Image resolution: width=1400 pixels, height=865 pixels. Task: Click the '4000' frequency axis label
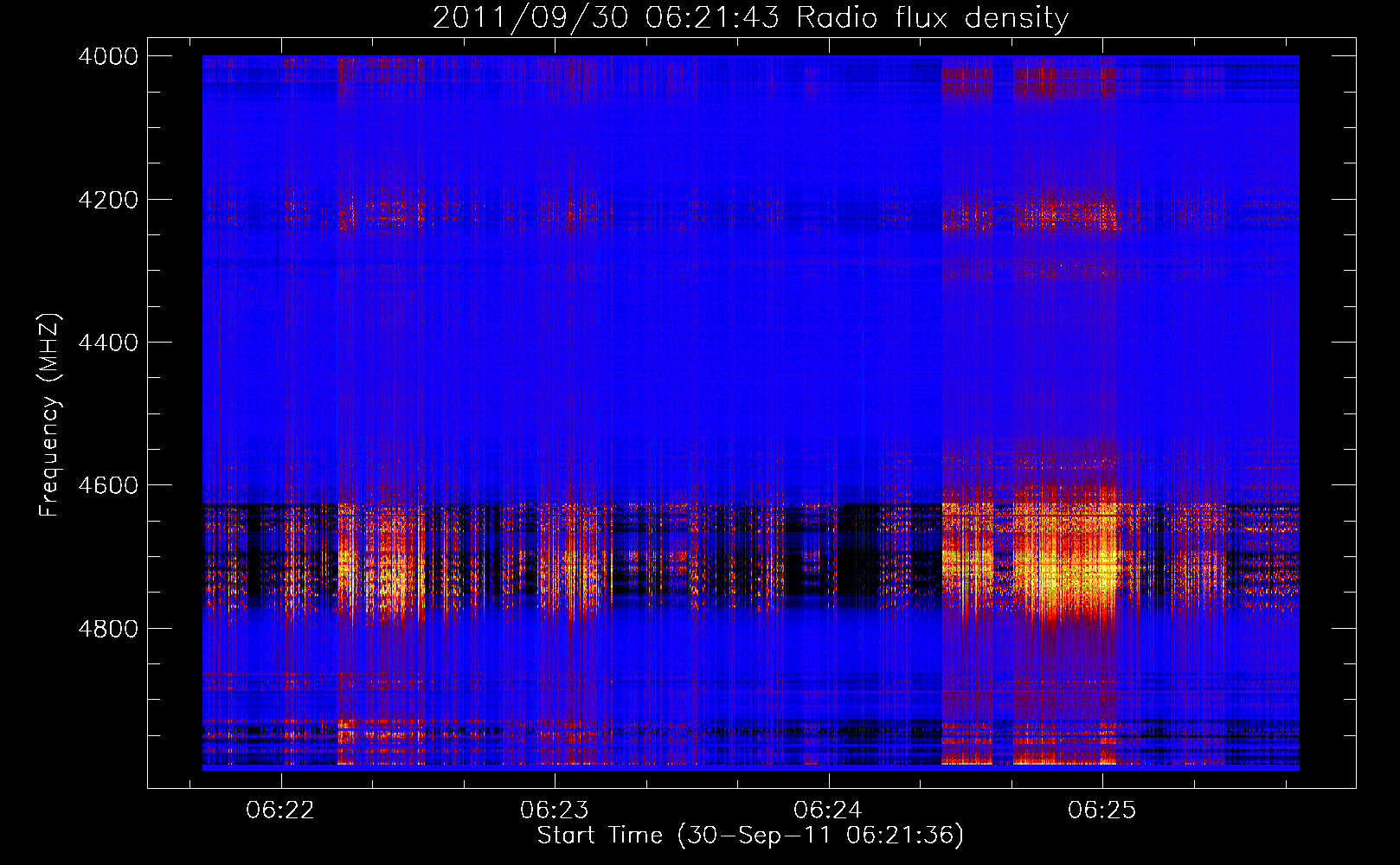(x=108, y=56)
